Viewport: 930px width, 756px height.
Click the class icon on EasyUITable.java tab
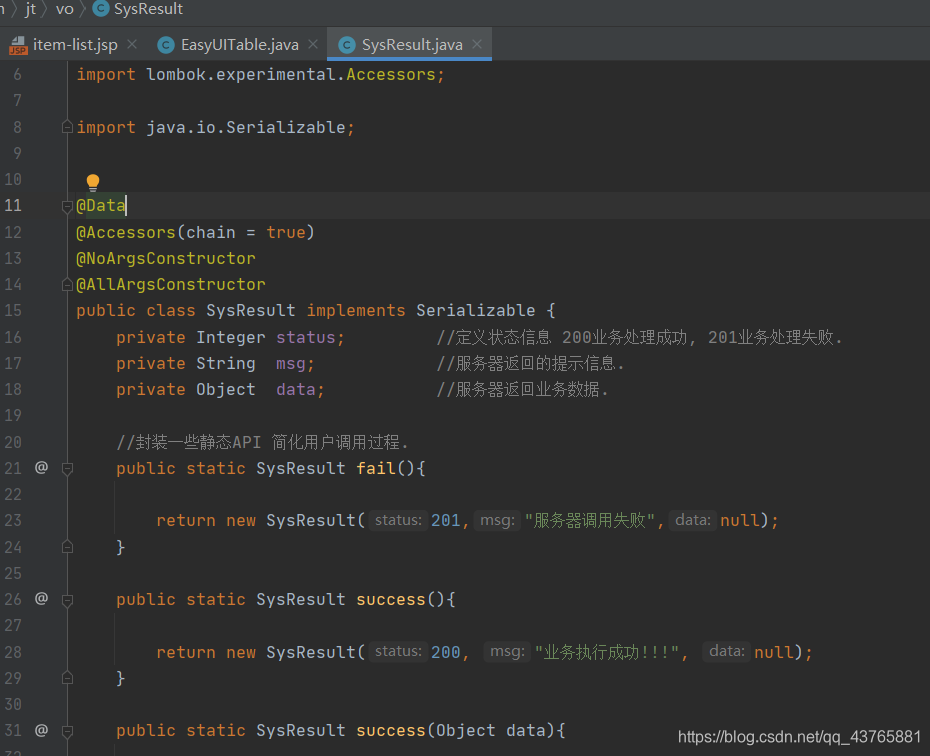tap(165, 45)
